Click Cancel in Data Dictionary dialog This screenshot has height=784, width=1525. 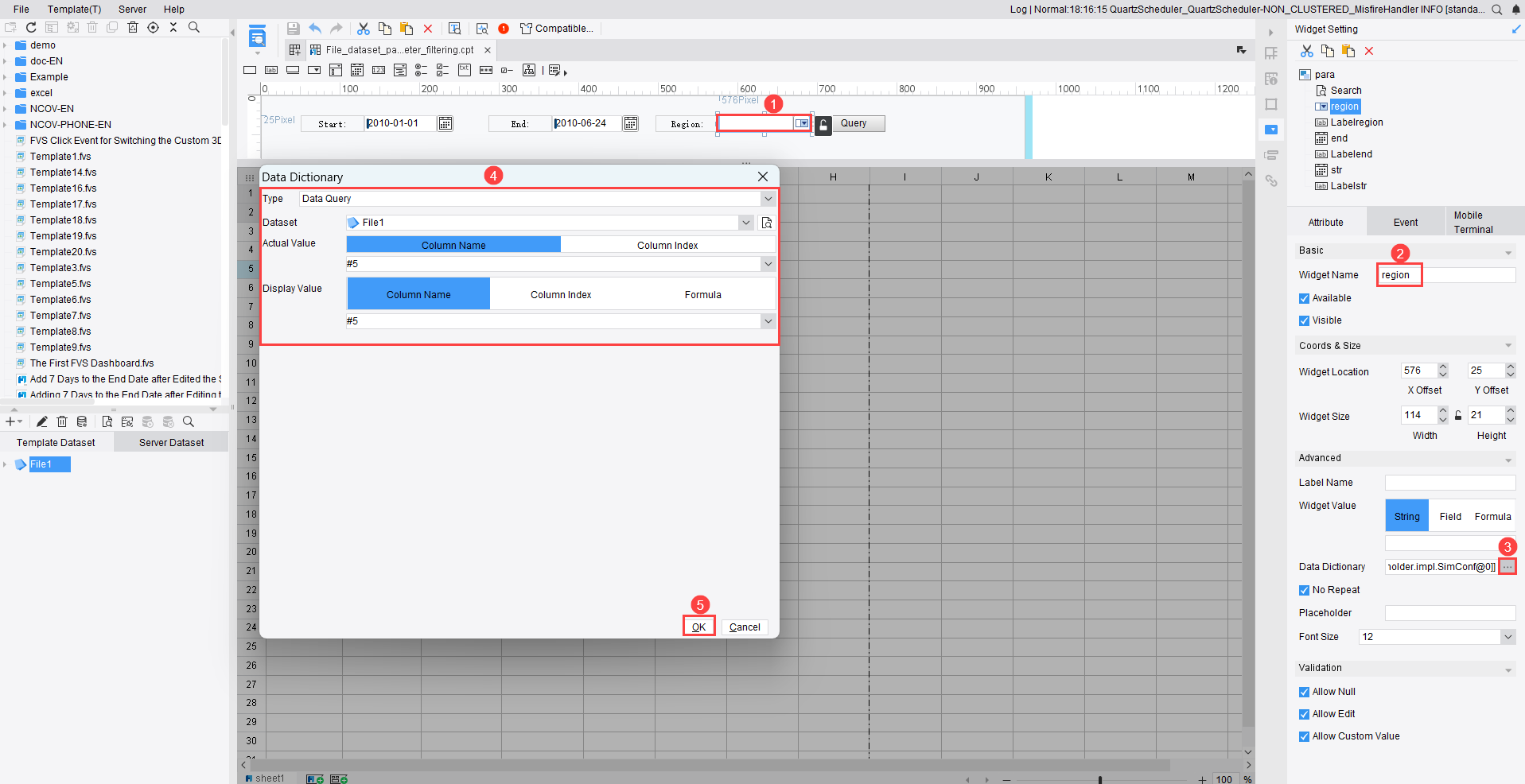tap(745, 627)
